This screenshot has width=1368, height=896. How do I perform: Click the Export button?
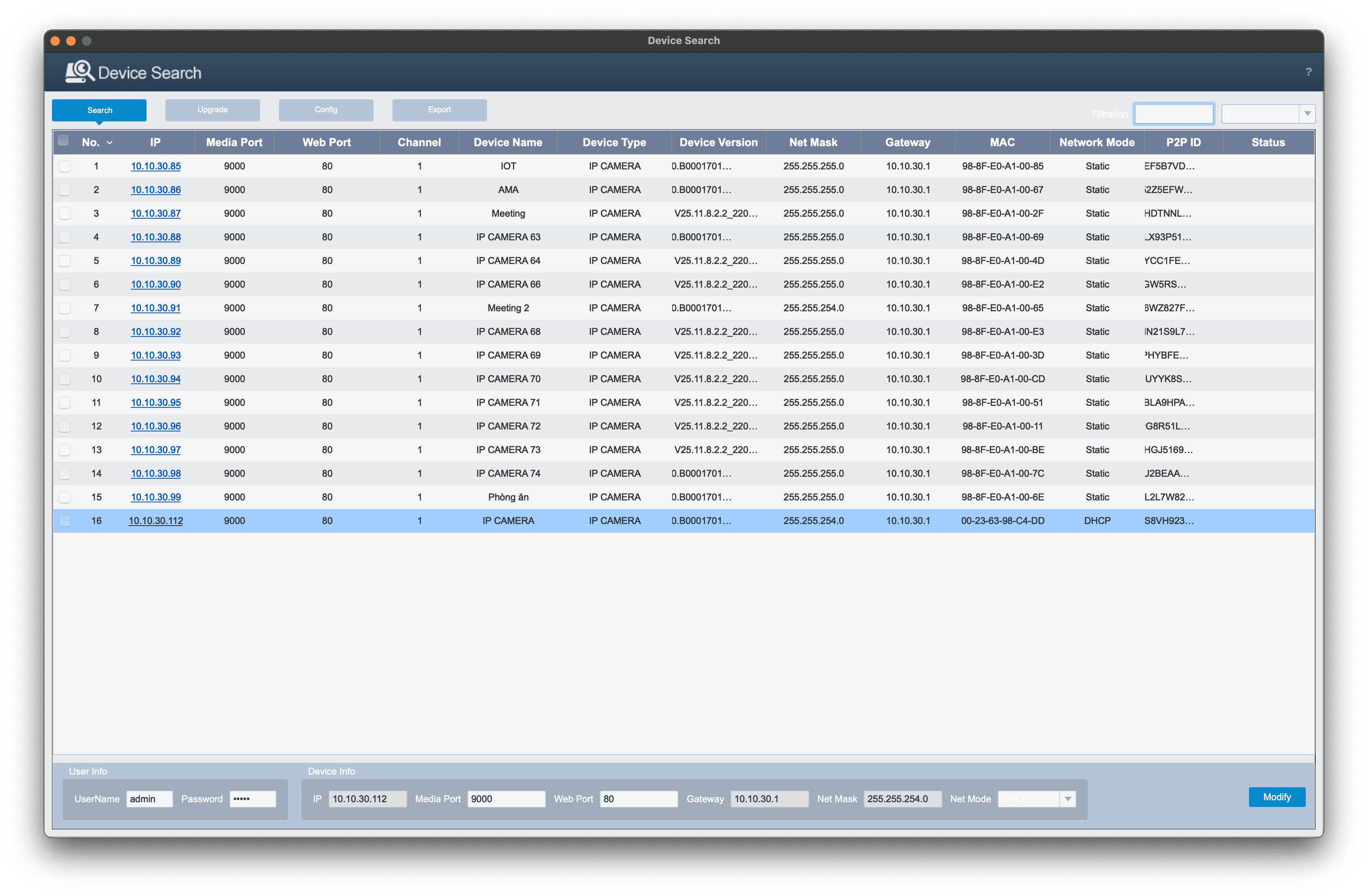[439, 110]
